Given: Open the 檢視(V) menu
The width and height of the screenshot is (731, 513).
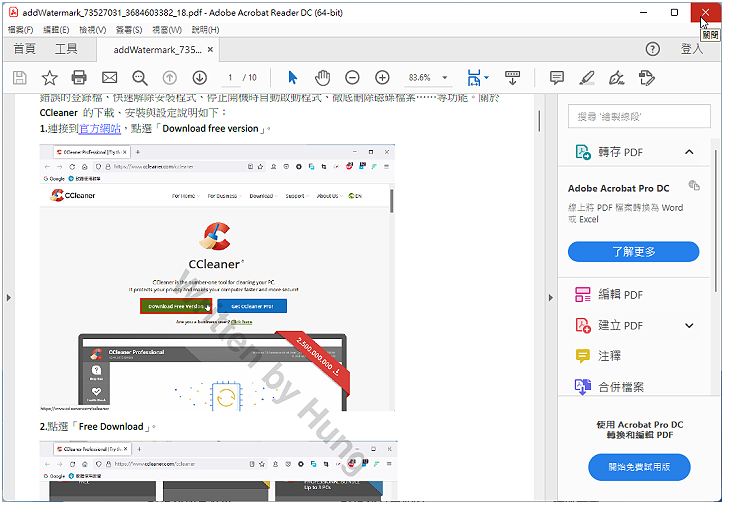Looking at the screenshot, I should click(92, 30).
